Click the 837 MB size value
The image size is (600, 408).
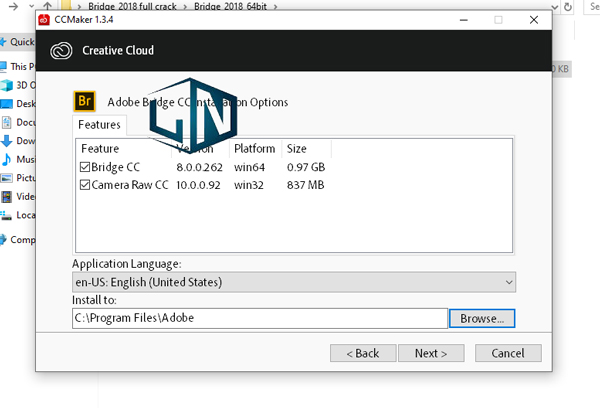[x=305, y=185]
